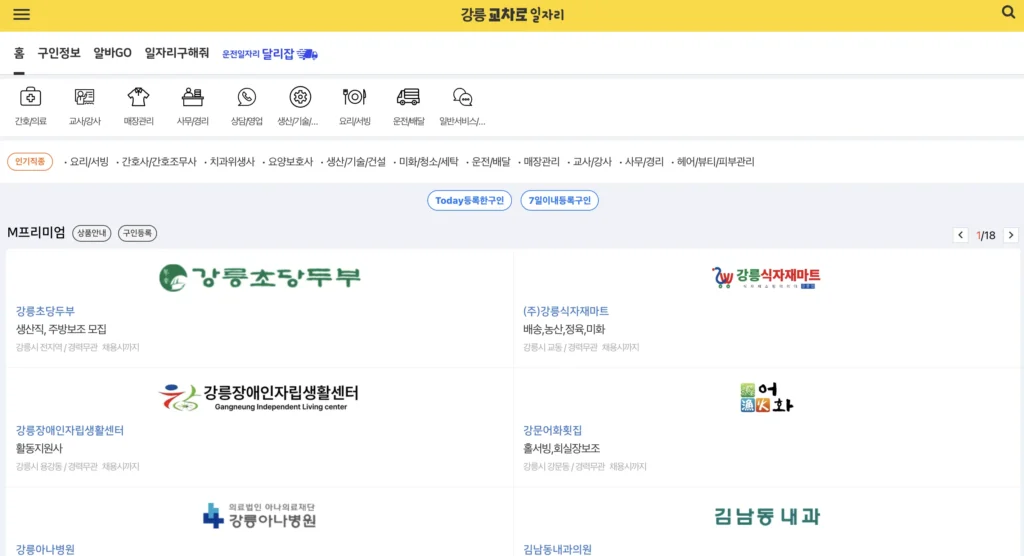The width and height of the screenshot is (1024, 556).
Task: Open the 일자리구해줘 tab
Action: point(177,53)
